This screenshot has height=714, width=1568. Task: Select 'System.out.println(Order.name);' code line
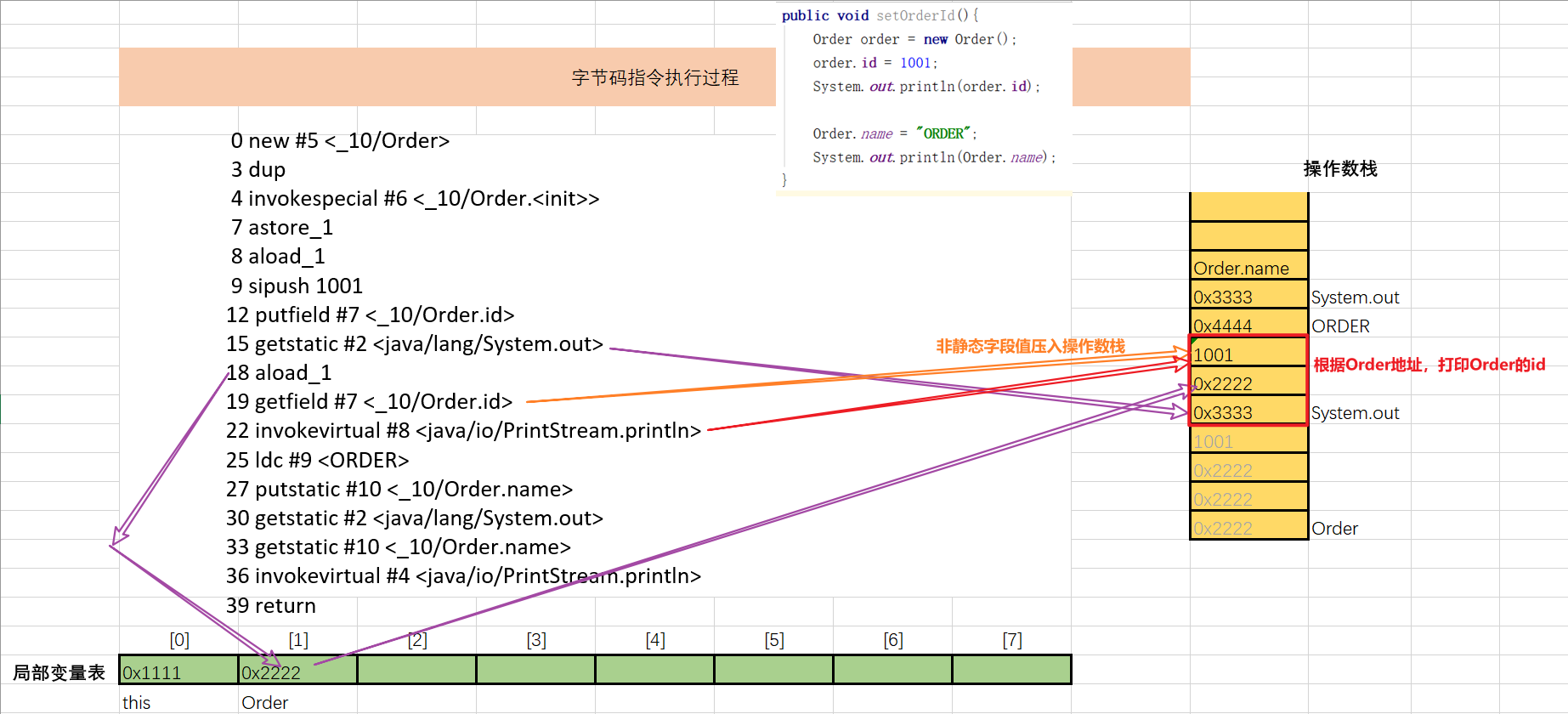934,157
